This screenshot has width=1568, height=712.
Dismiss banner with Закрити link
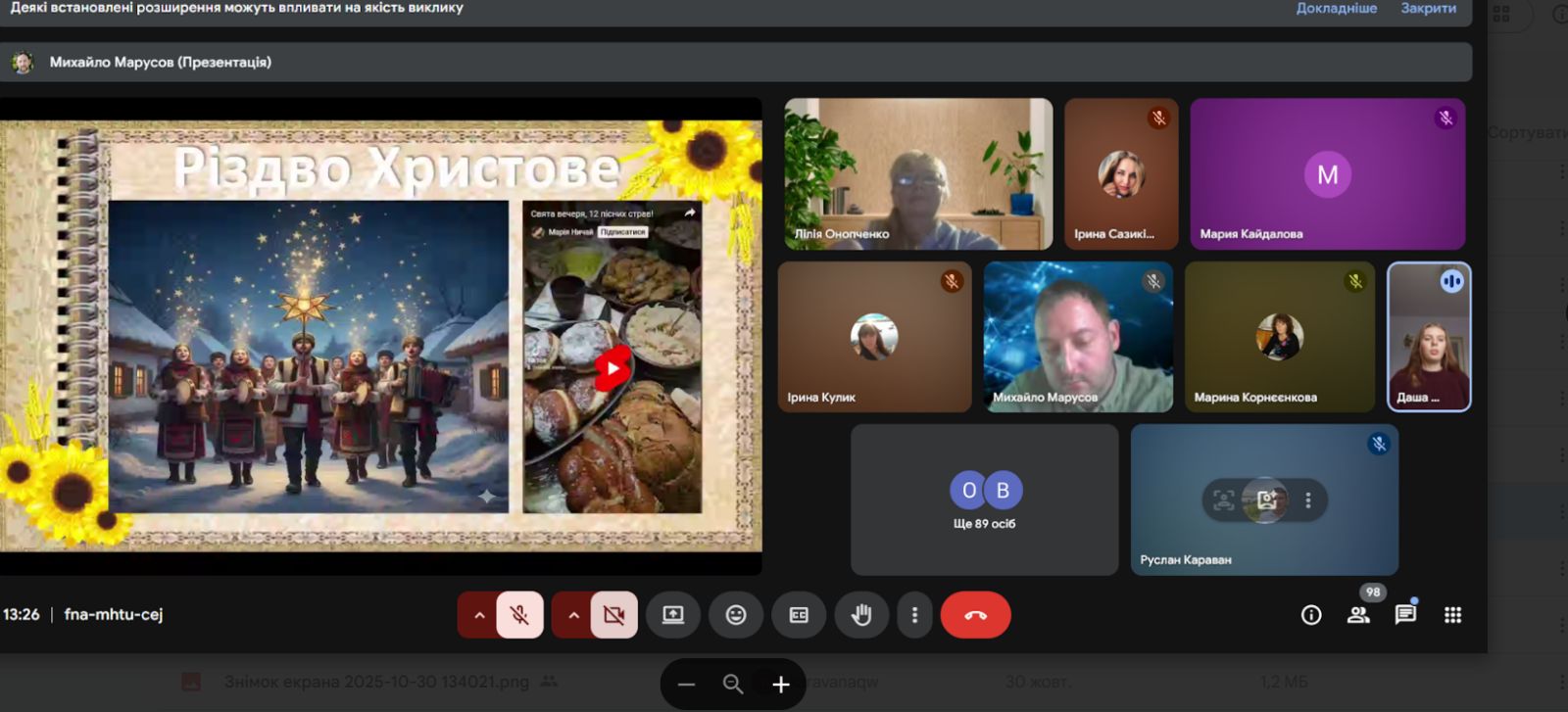[x=1428, y=8]
